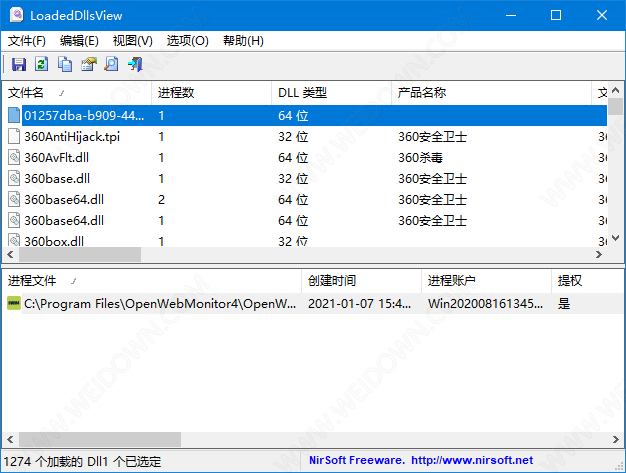The height and width of the screenshot is (473, 626).
Task: Sort by the 产品名称 column header
Action: pos(491,93)
